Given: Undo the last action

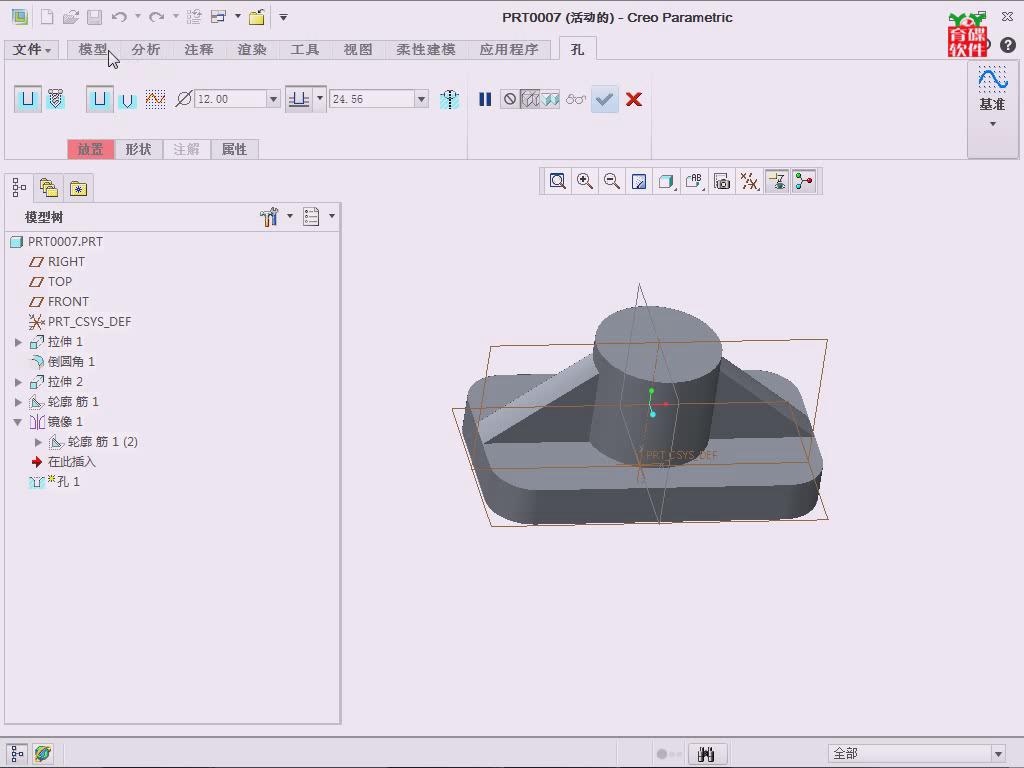Looking at the screenshot, I should [119, 17].
